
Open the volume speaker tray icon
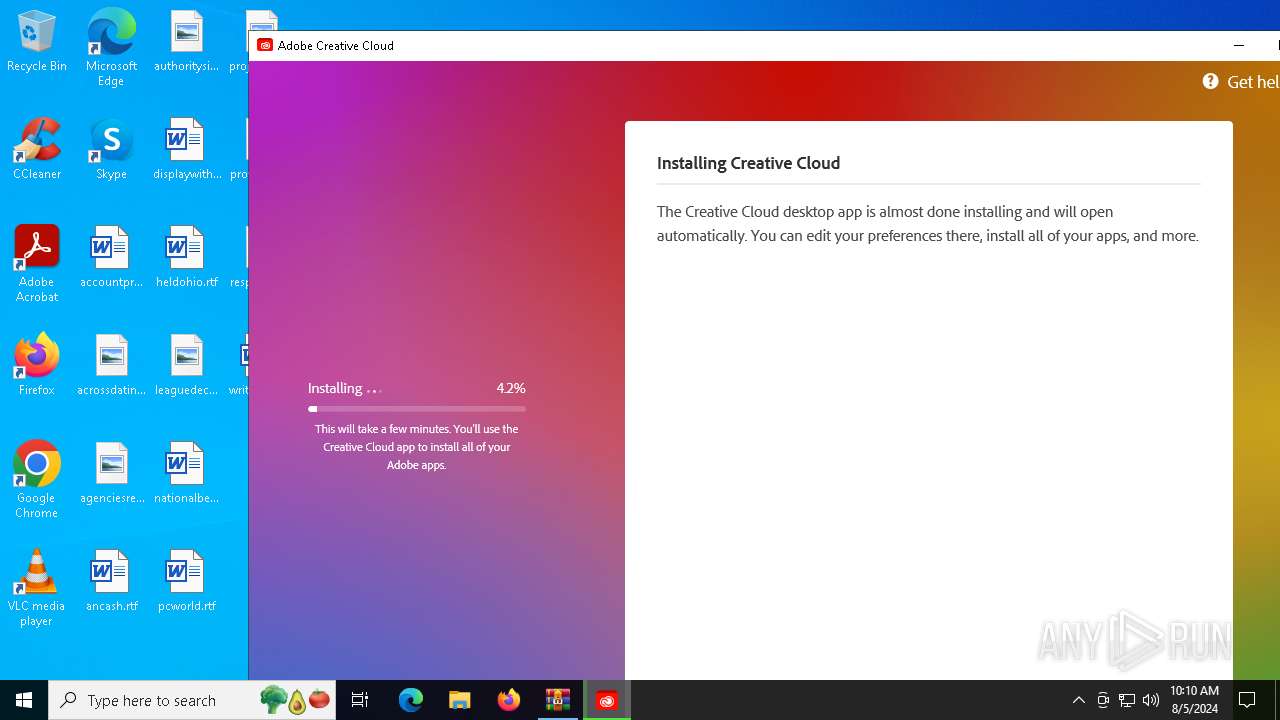(1151, 700)
